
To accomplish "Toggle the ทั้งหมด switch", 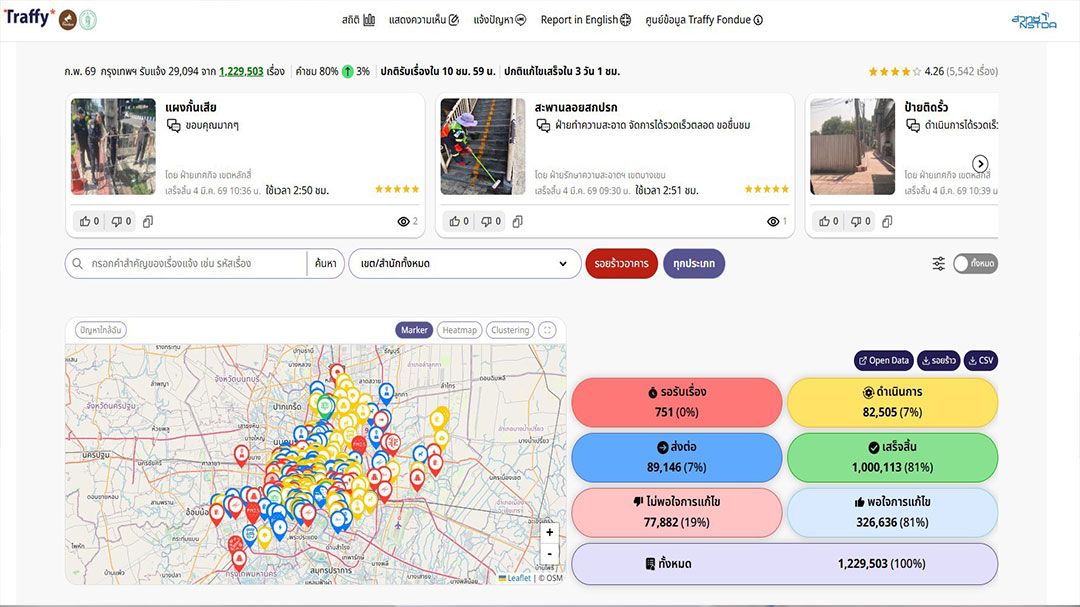I will point(975,264).
